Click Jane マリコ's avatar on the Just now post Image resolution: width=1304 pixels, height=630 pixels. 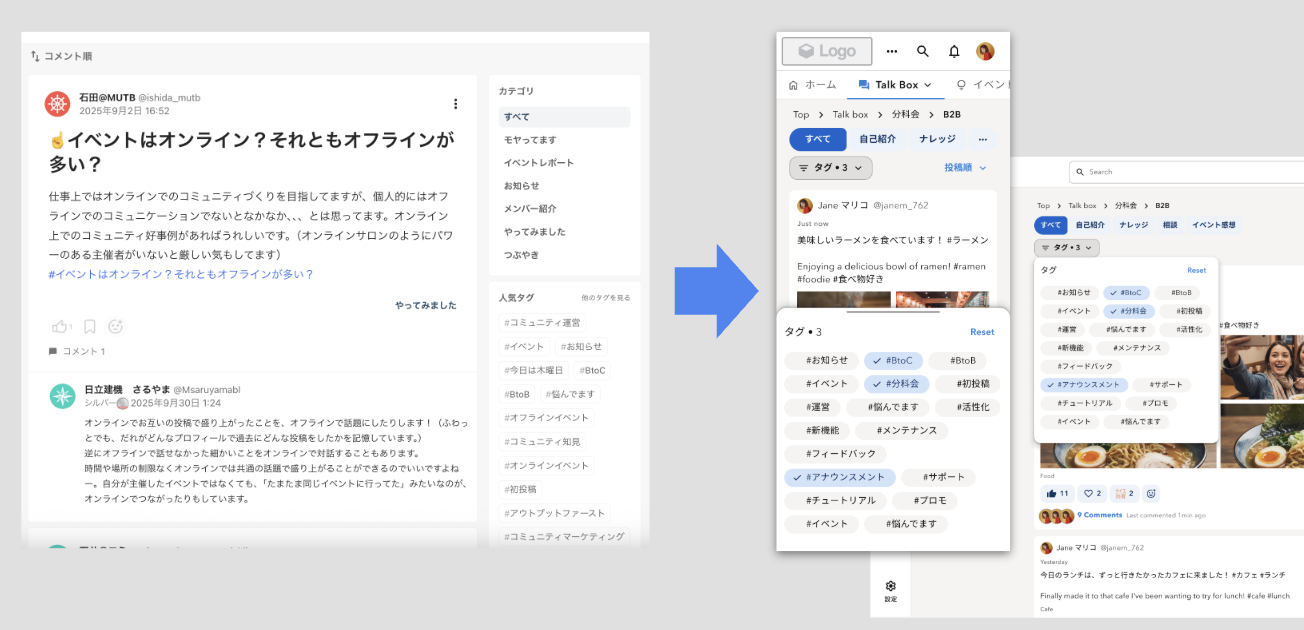[805, 205]
